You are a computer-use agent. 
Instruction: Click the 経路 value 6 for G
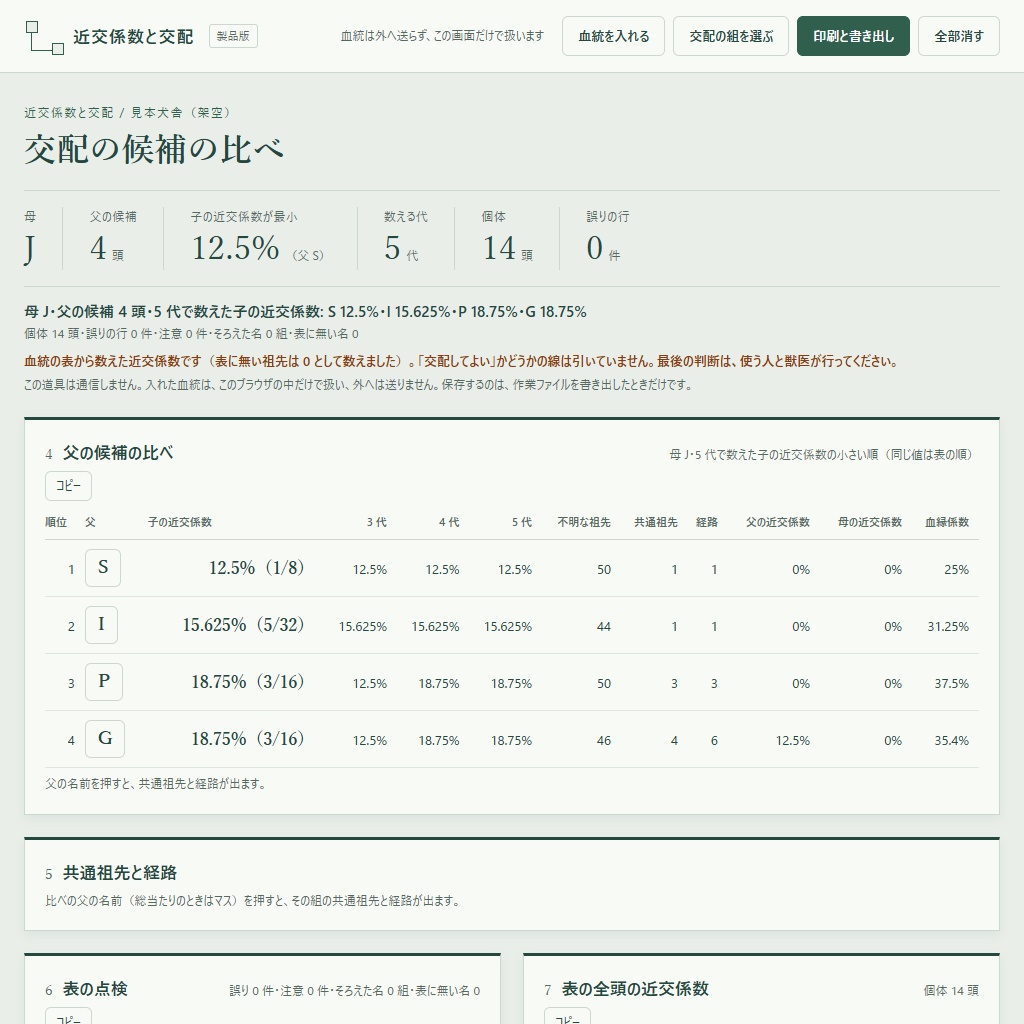[x=714, y=741]
